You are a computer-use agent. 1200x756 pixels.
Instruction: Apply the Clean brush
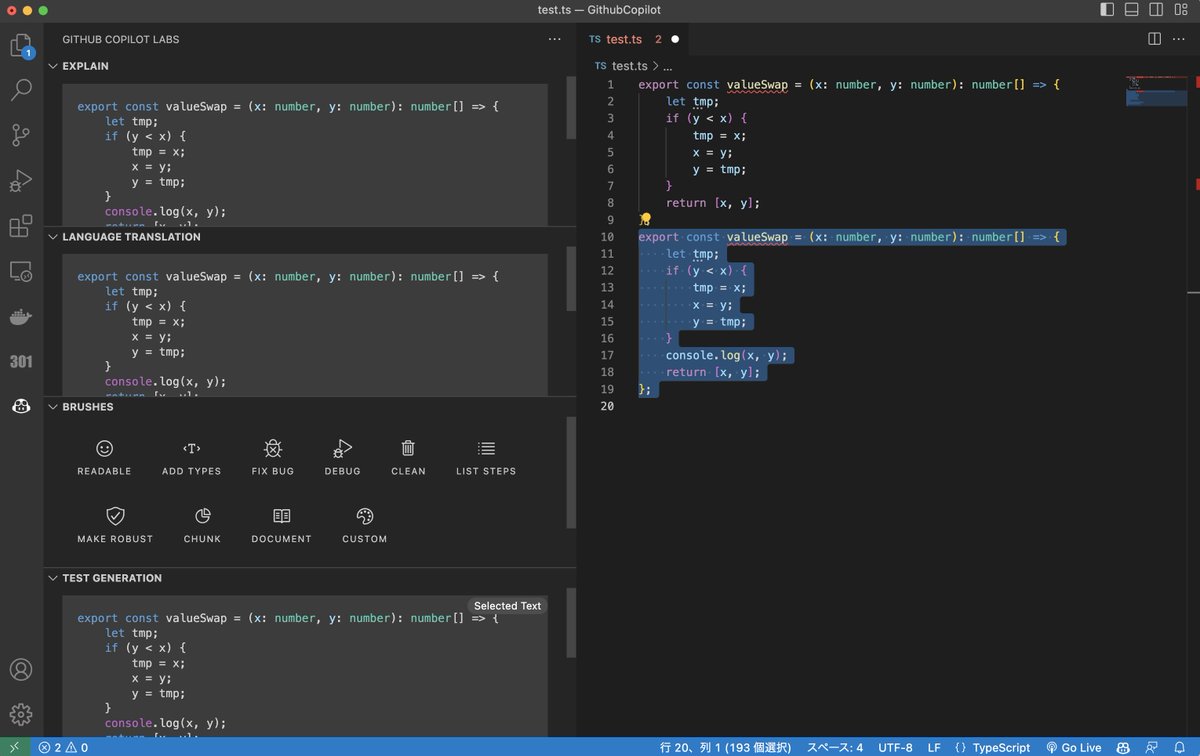[408, 458]
